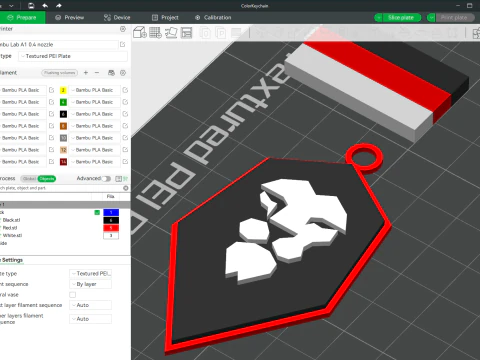480x360 pixels.
Task: Remove a filament with minus icon
Action: (97, 73)
